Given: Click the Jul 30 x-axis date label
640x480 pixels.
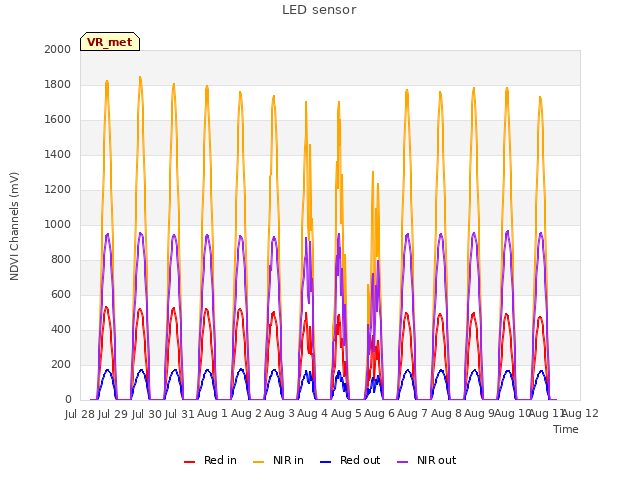Looking at the screenshot, I should pyautogui.click(x=146, y=414).
